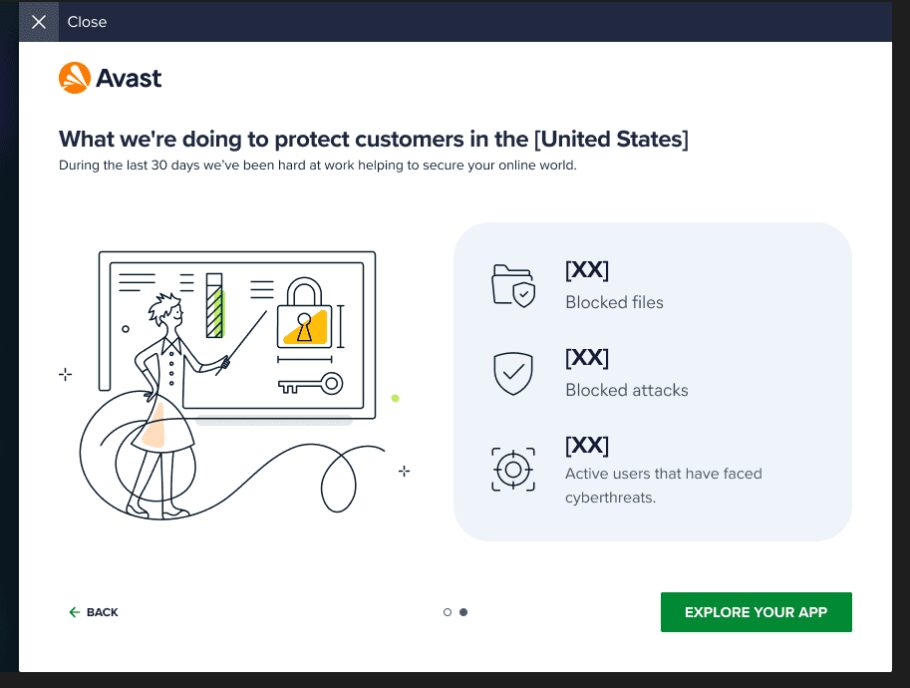Click the Blocked attacks label
The width and height of the screenshot is (910, 688).
tap(627, 390)
